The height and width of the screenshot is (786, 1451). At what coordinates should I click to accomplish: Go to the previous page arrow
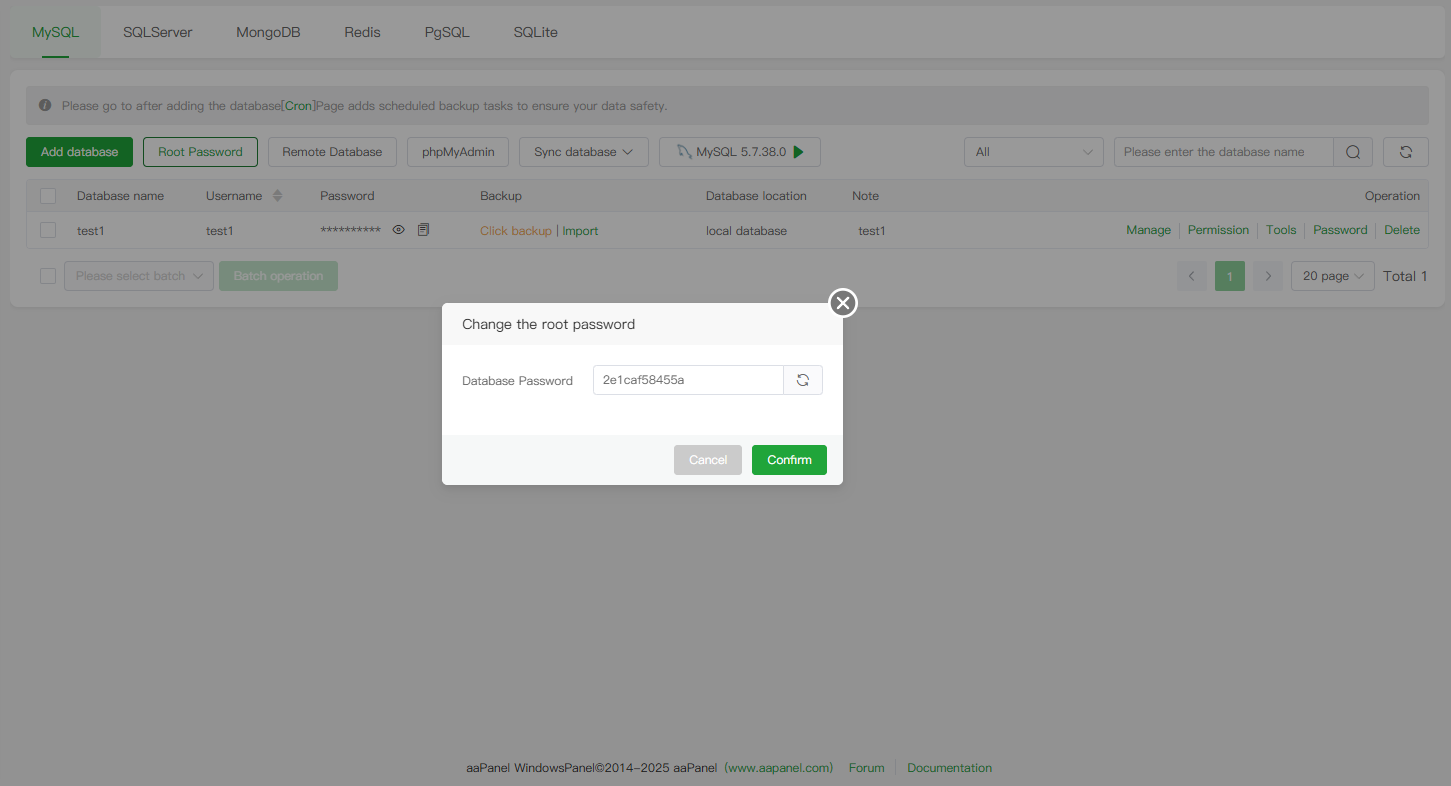(x=1191, y=276)
